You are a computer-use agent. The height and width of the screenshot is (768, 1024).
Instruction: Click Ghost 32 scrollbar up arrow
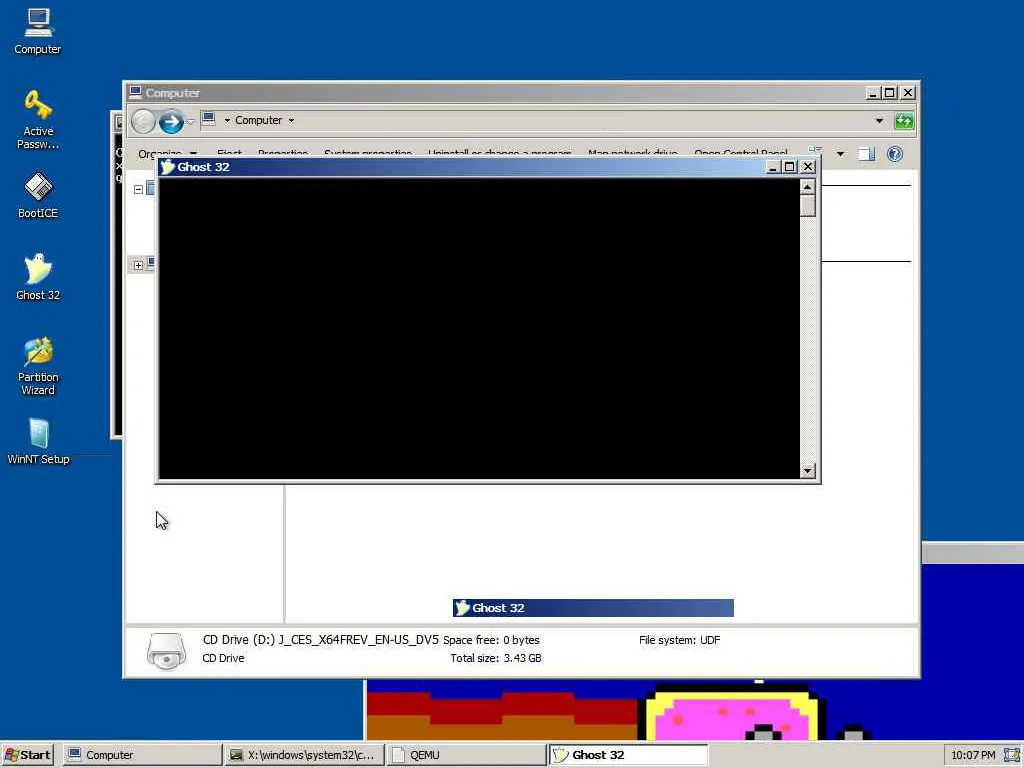pos(808,187)
